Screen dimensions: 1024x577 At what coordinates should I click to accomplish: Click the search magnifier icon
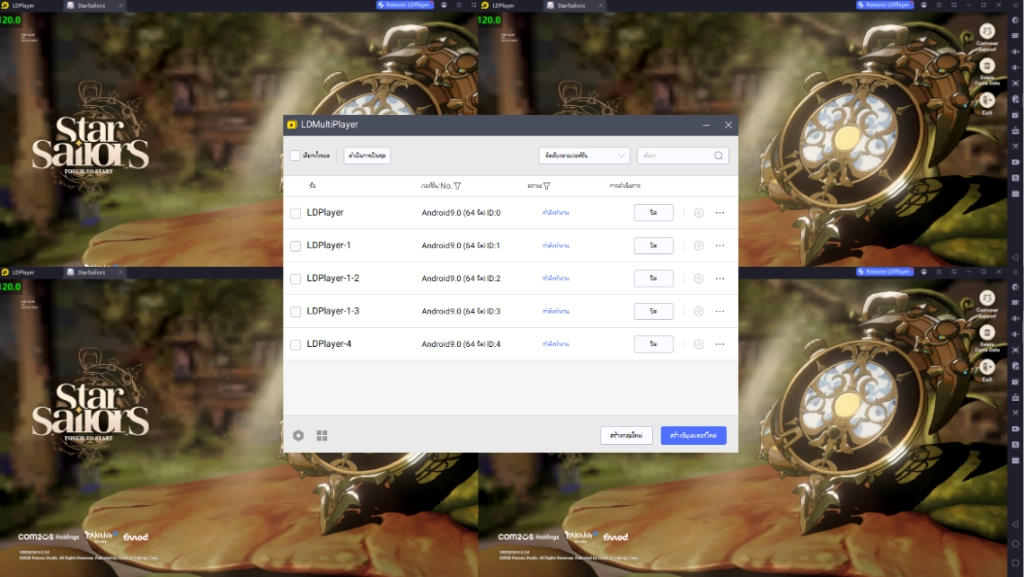(x=718, y=156)
